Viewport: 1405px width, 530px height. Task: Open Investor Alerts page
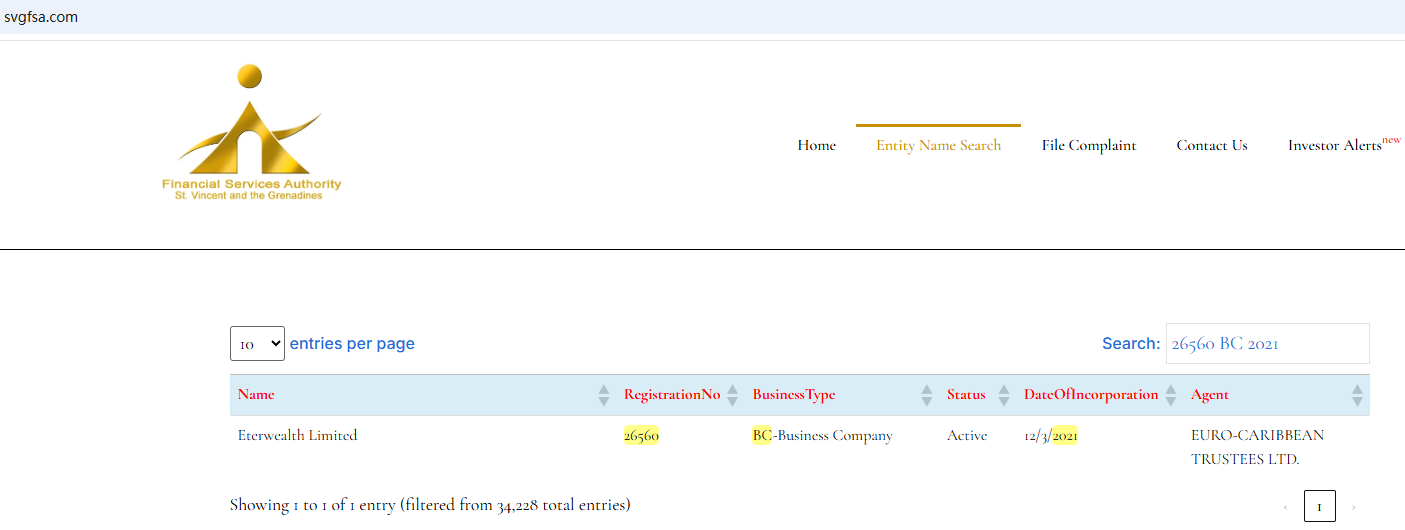click(1334, 145)
